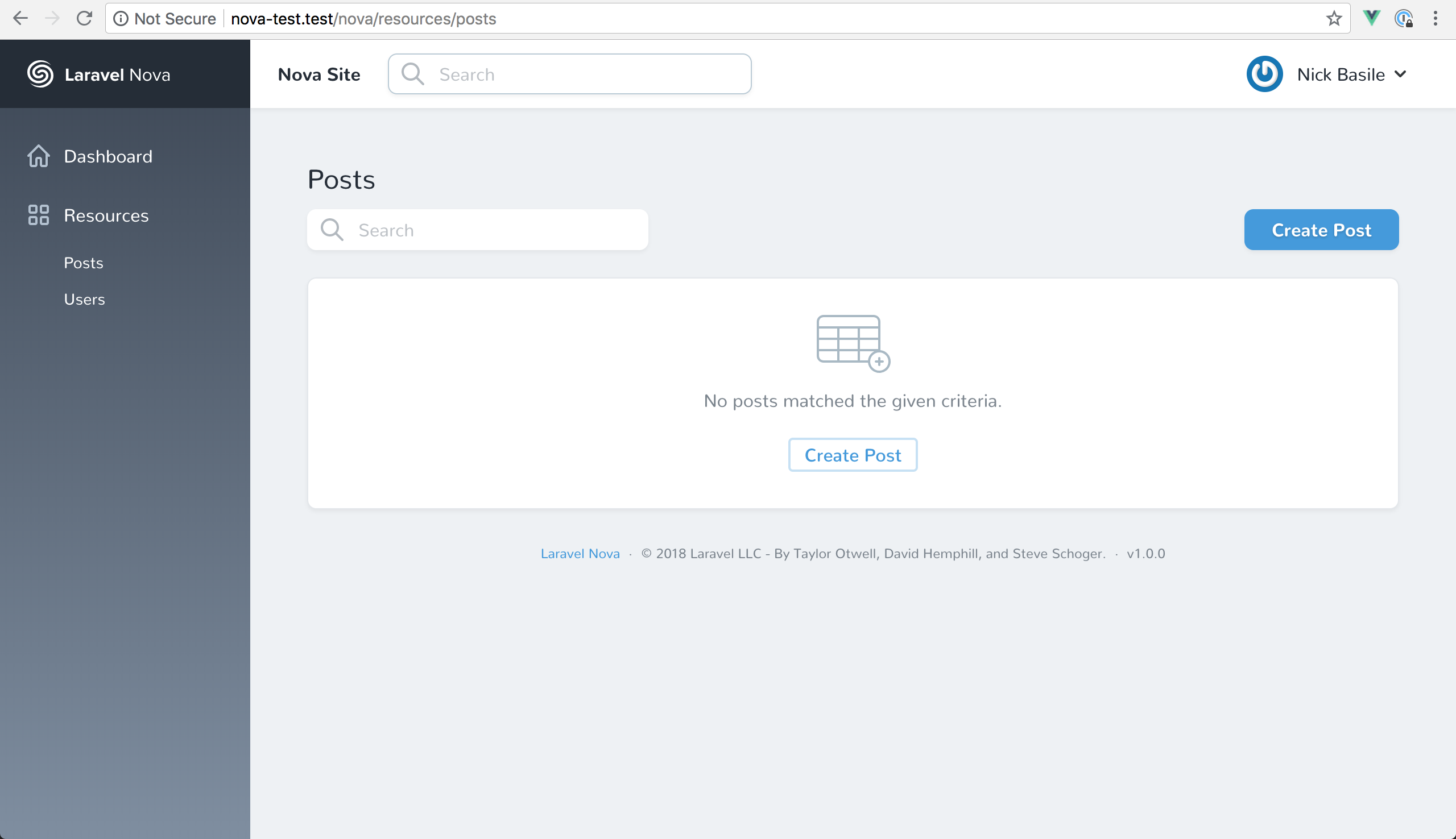Open the Chrome three-dot menu
The height and width of the screenshot is (839, 1456).
[x=1436, y=18]
